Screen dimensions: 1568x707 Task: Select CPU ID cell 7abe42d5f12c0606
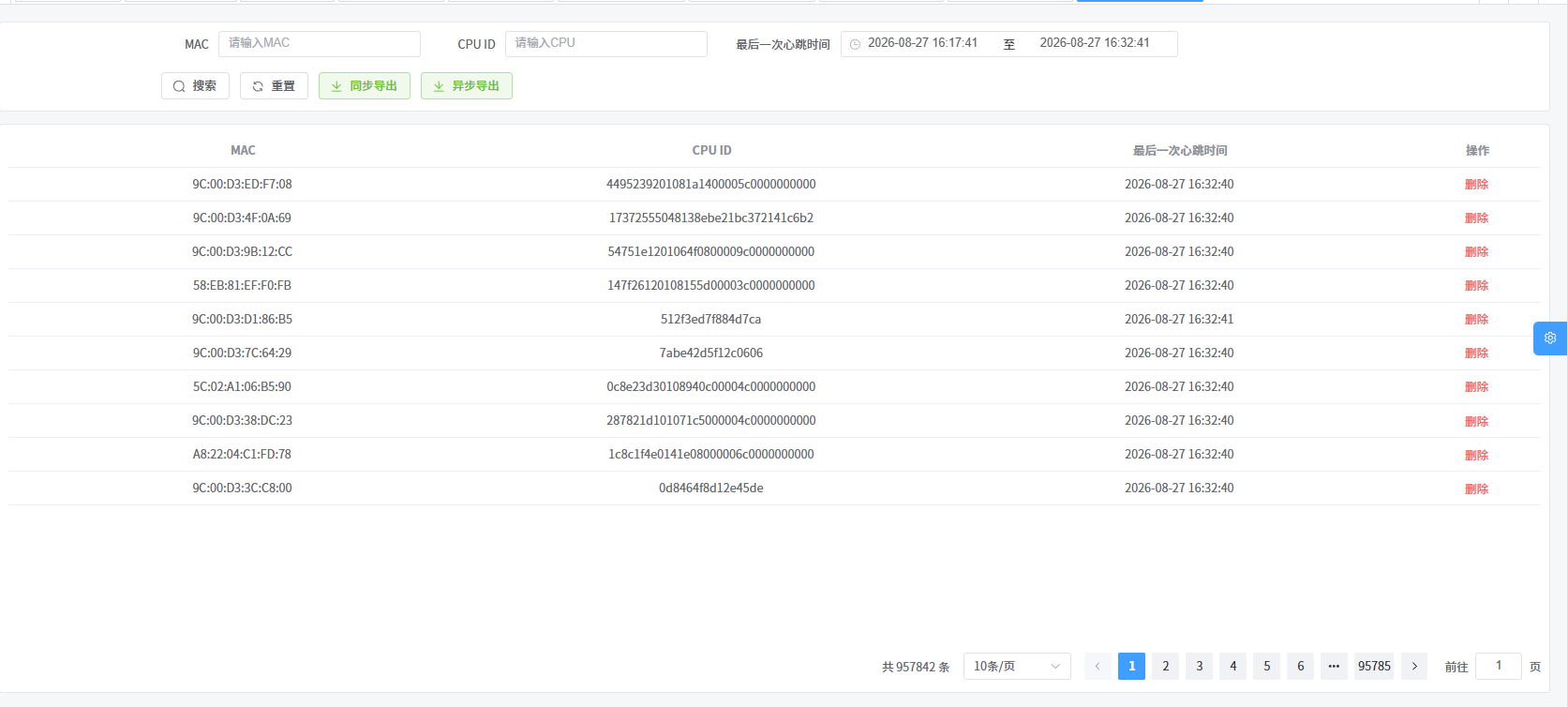pos(710,353)
